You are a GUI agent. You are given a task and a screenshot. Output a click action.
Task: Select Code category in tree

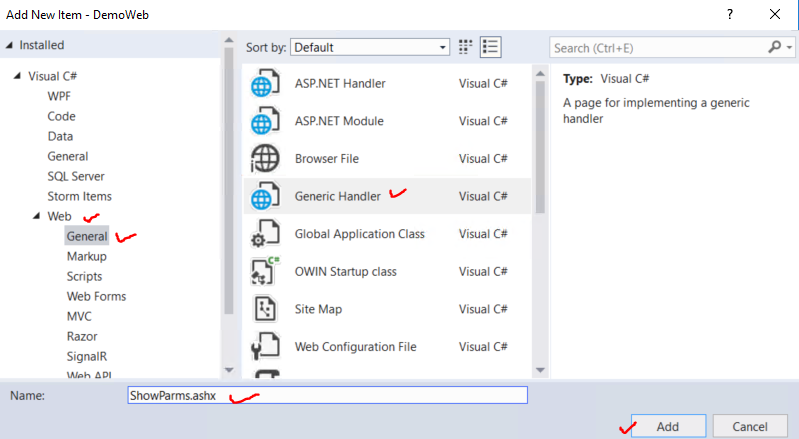pos(61,116)
